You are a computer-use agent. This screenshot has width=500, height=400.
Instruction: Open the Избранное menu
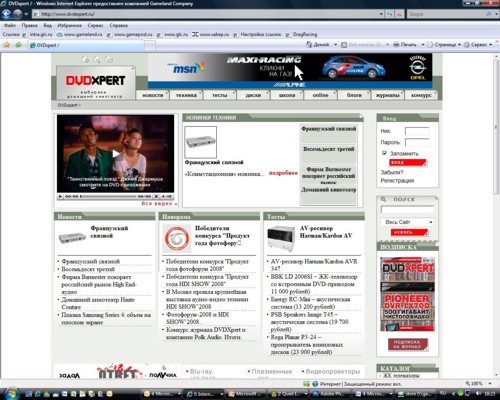coord(69,25)
